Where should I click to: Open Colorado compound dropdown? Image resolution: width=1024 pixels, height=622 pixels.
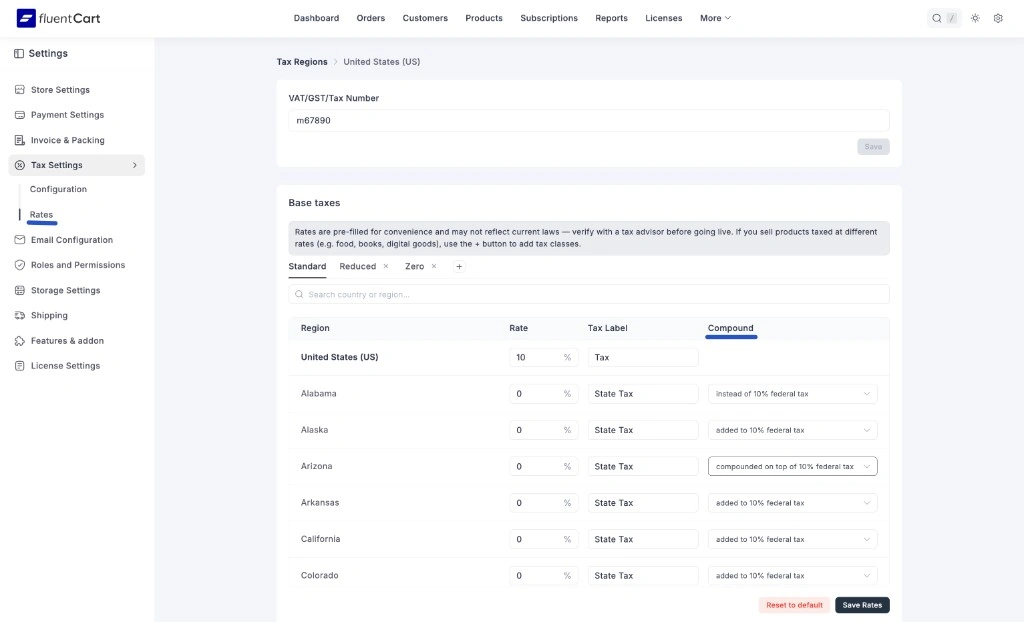coord(792,576)
